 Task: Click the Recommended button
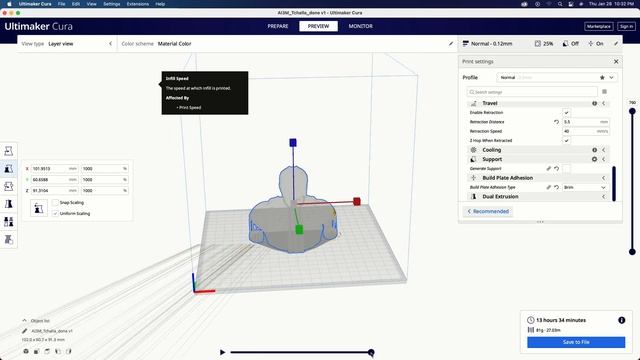pos(488,211)
